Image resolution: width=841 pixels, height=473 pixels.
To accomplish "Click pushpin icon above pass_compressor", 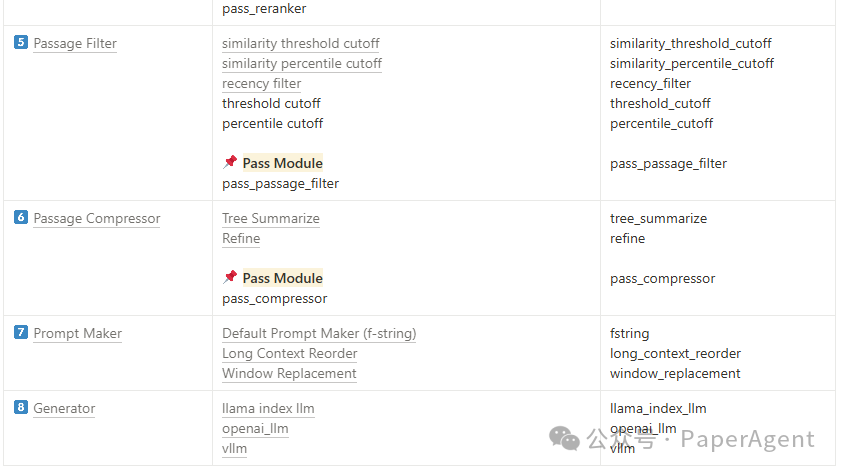I will pos(230,277).
